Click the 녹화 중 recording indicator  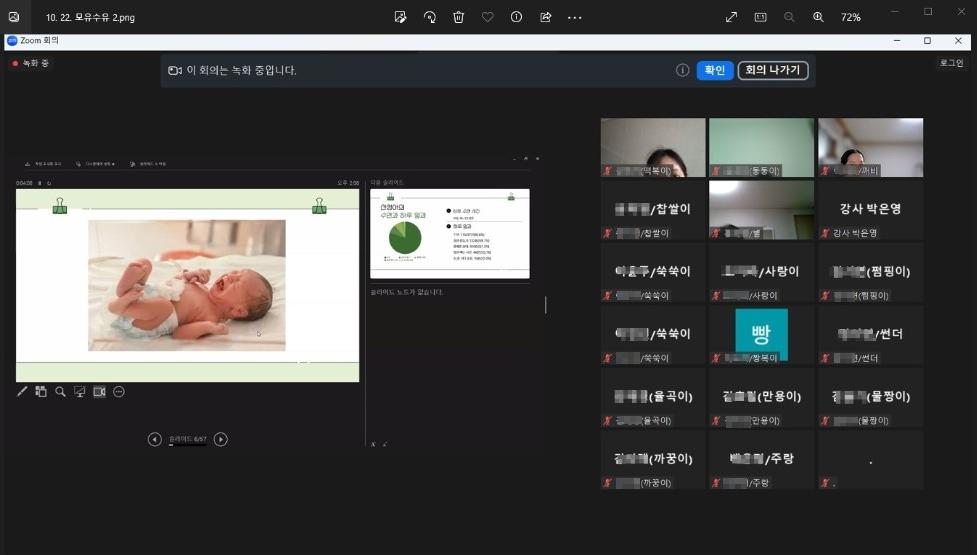coord(31,63)
